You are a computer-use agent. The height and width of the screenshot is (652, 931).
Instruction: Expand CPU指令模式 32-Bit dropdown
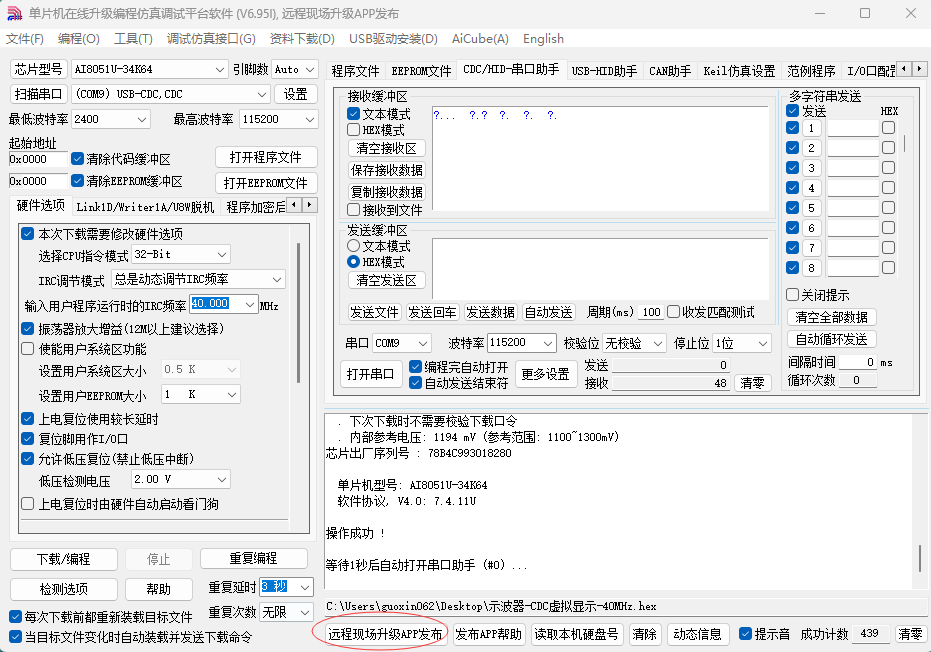click(221, 255)
